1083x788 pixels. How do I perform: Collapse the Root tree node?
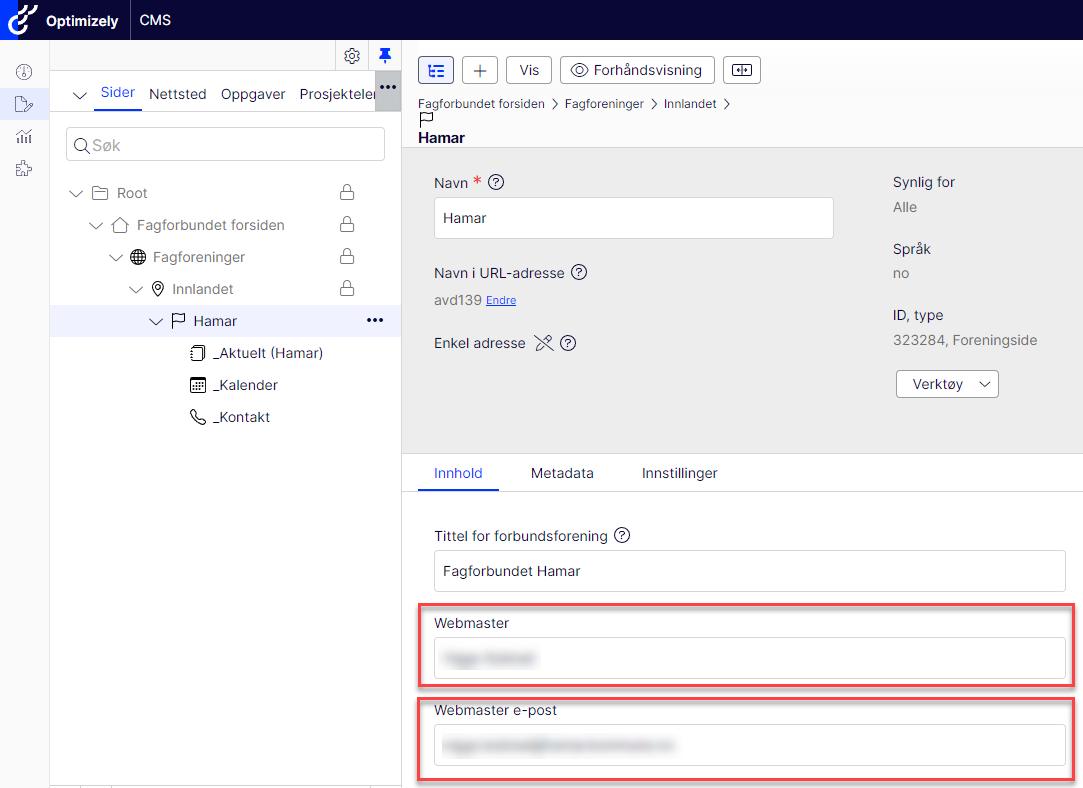pyautogui.click(x=76, y=193)
